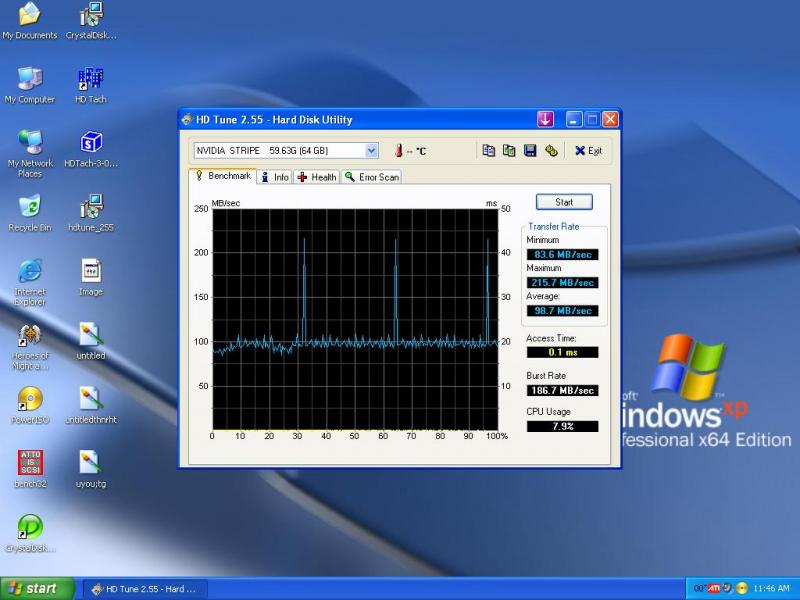Click the pink download arrow in title bar
800x600 pixels.
[545, 119]
